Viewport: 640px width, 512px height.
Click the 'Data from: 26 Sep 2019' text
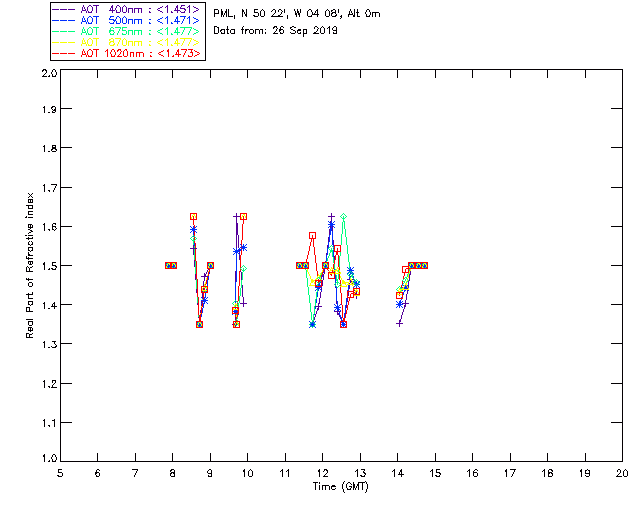coord(275,31)
